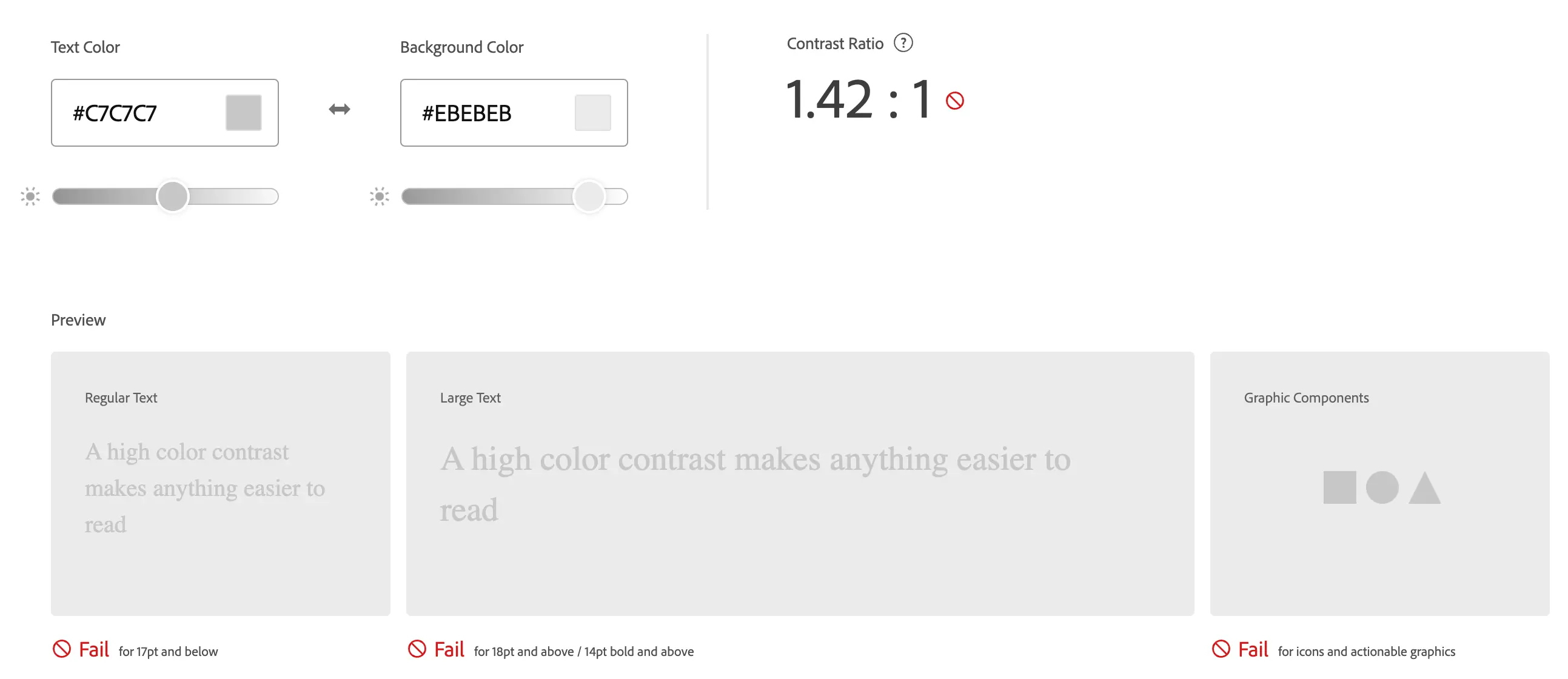
Task: Focus the #C7C7C7 text color field
Action: [x=164, y=113]
